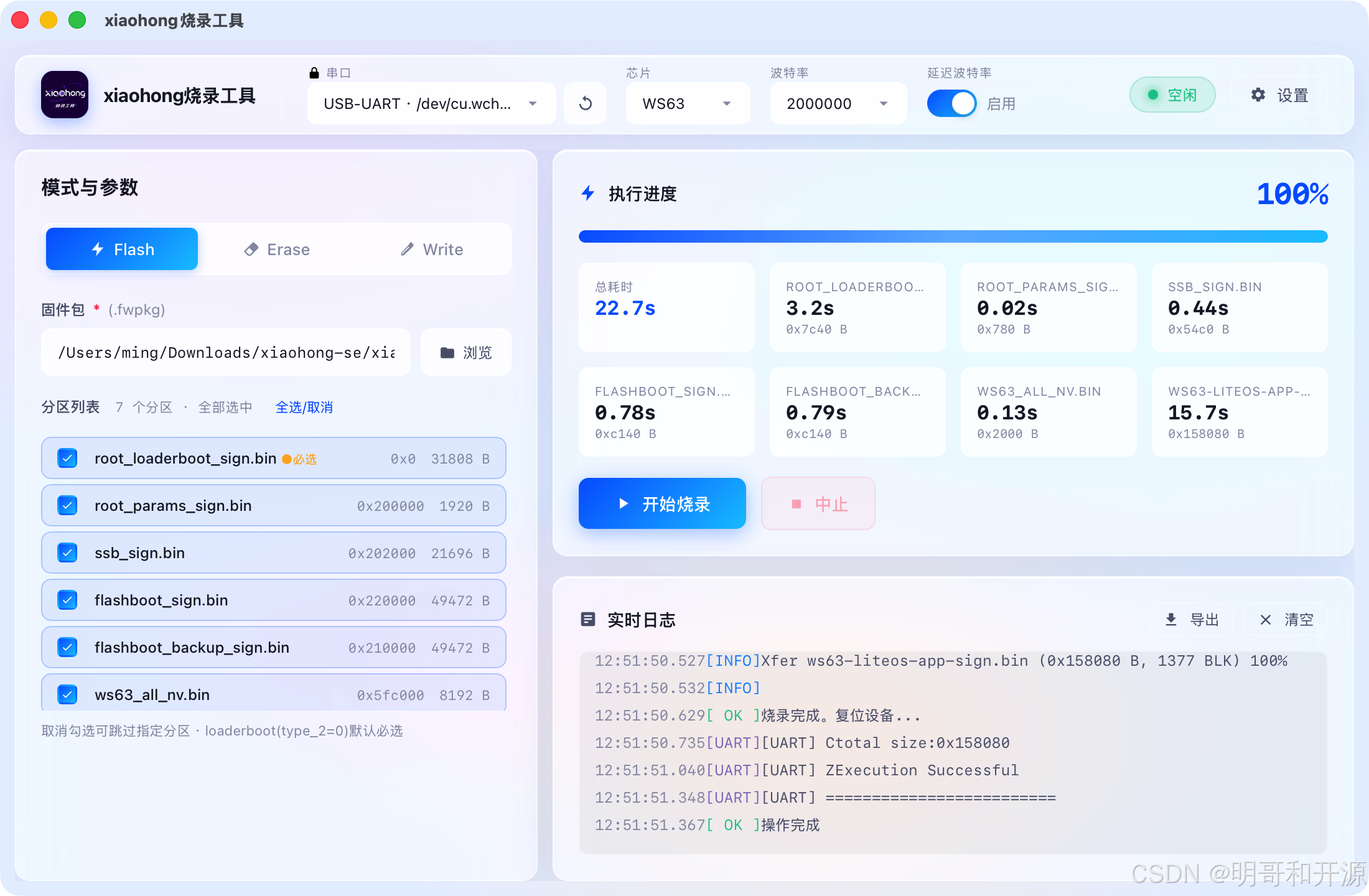Viewport: 1369px width, 896px height.
Task: Click the blue execution progress bar
Action: tap(953, 236)
